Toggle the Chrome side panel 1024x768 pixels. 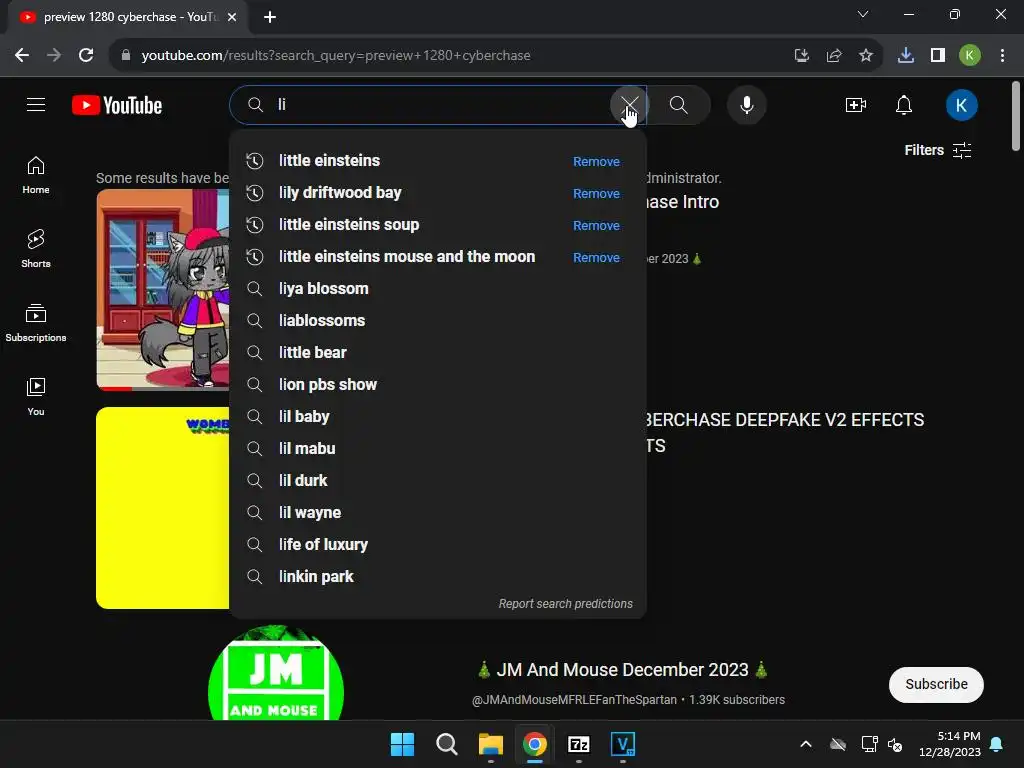938,56
